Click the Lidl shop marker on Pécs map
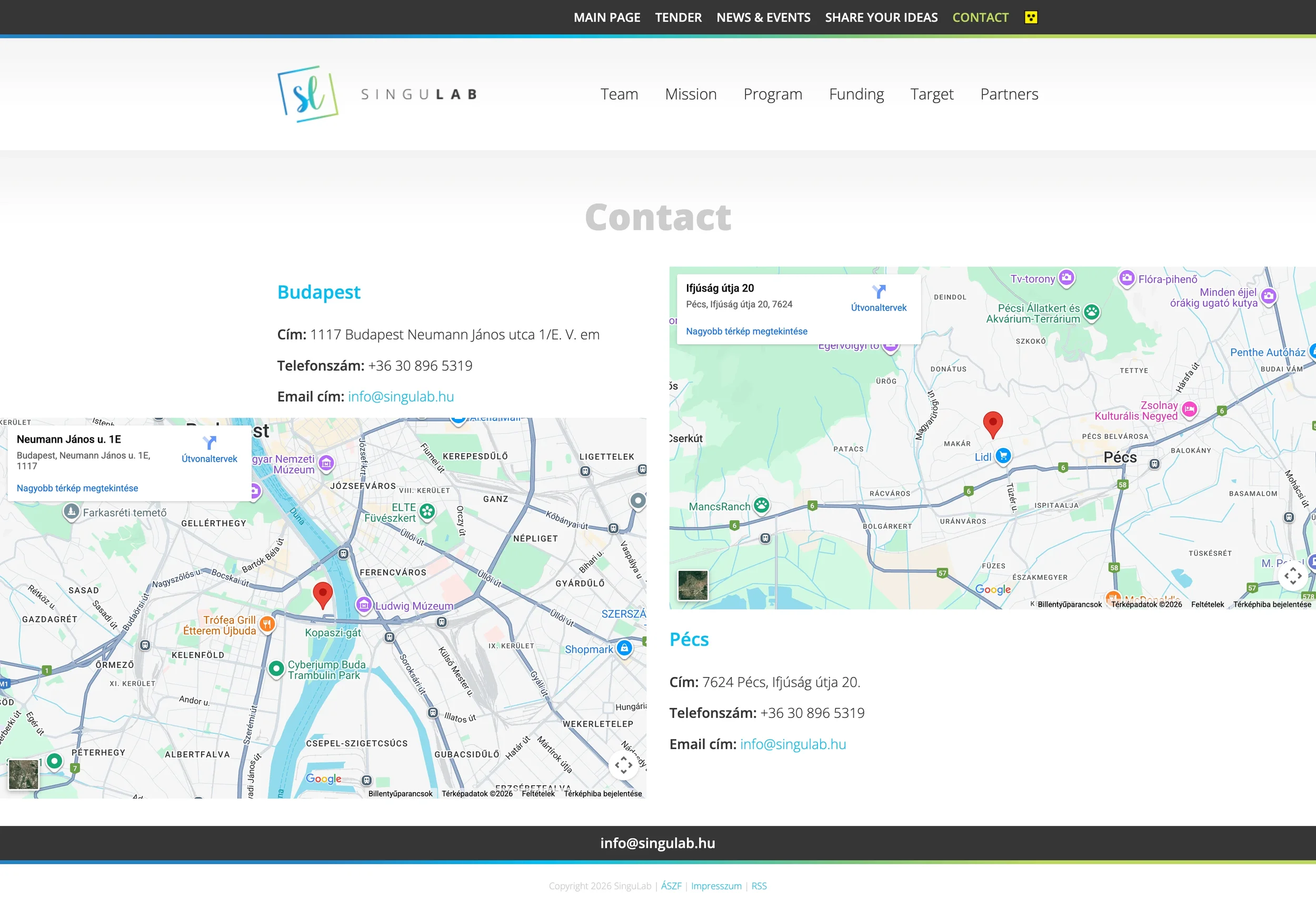The width and height of the screenshot is (1316, 908). click(1003, 456)
